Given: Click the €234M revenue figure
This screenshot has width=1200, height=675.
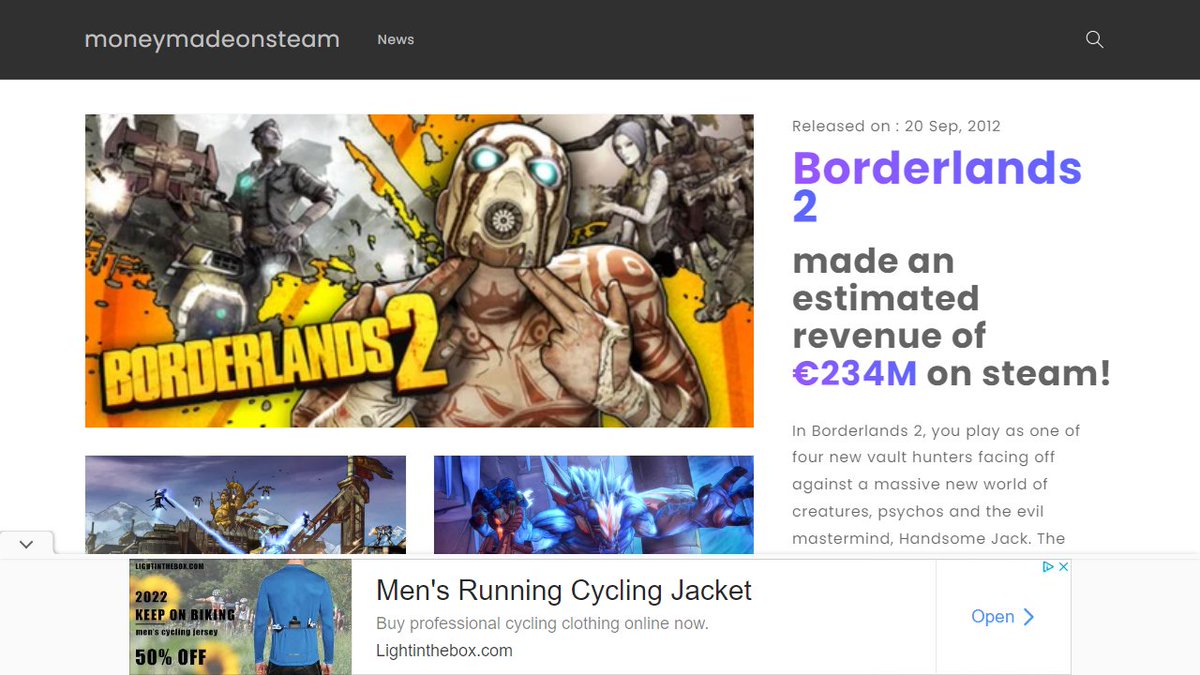Looking at the screenshot, I should (855, 373).
